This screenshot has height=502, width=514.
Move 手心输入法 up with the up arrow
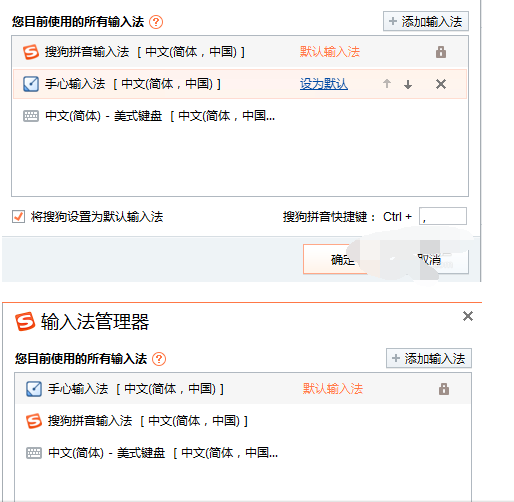coord(387,84)
